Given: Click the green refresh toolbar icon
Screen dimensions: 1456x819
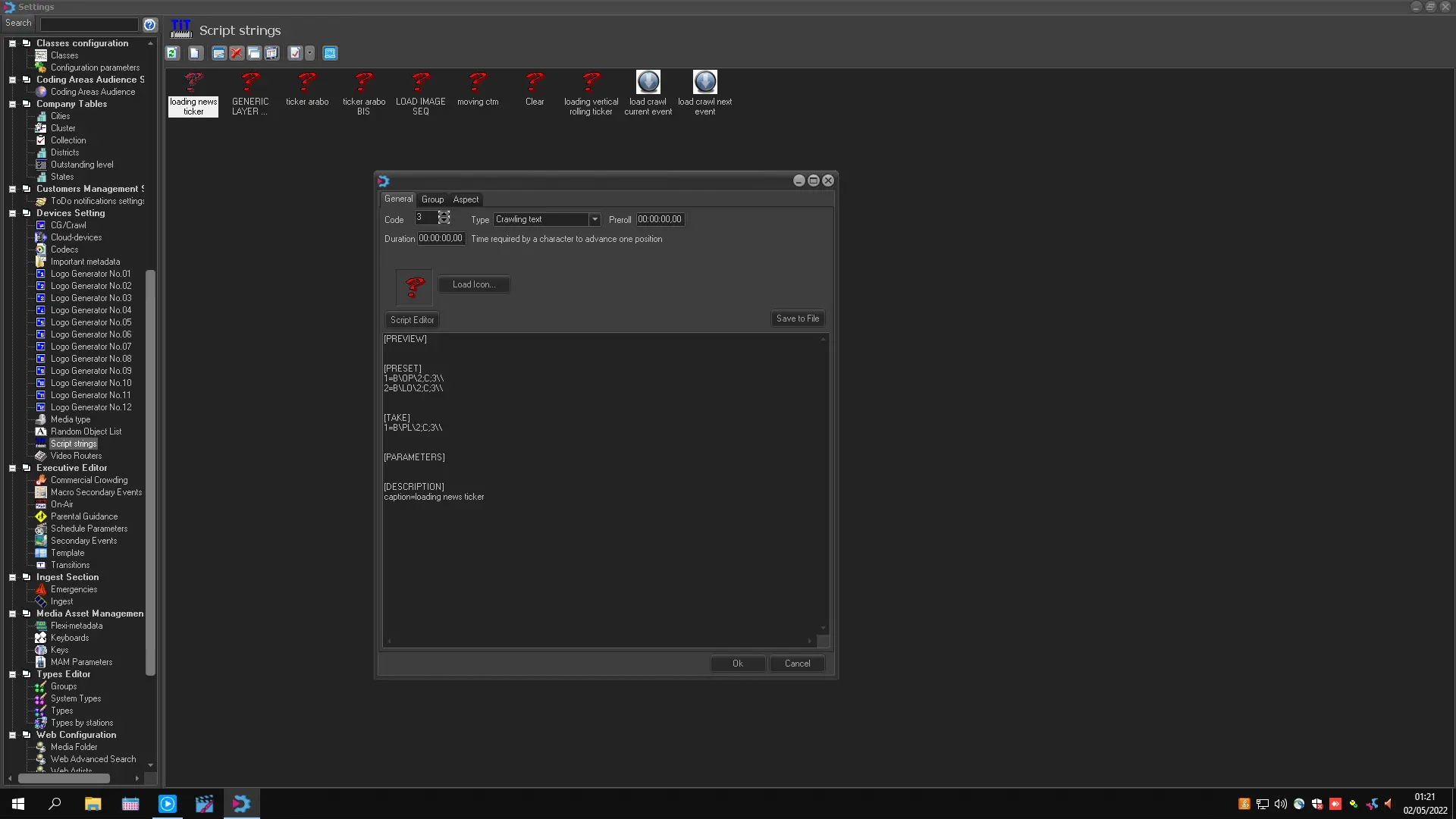Looking at the screenshot, I should point(172,53).
